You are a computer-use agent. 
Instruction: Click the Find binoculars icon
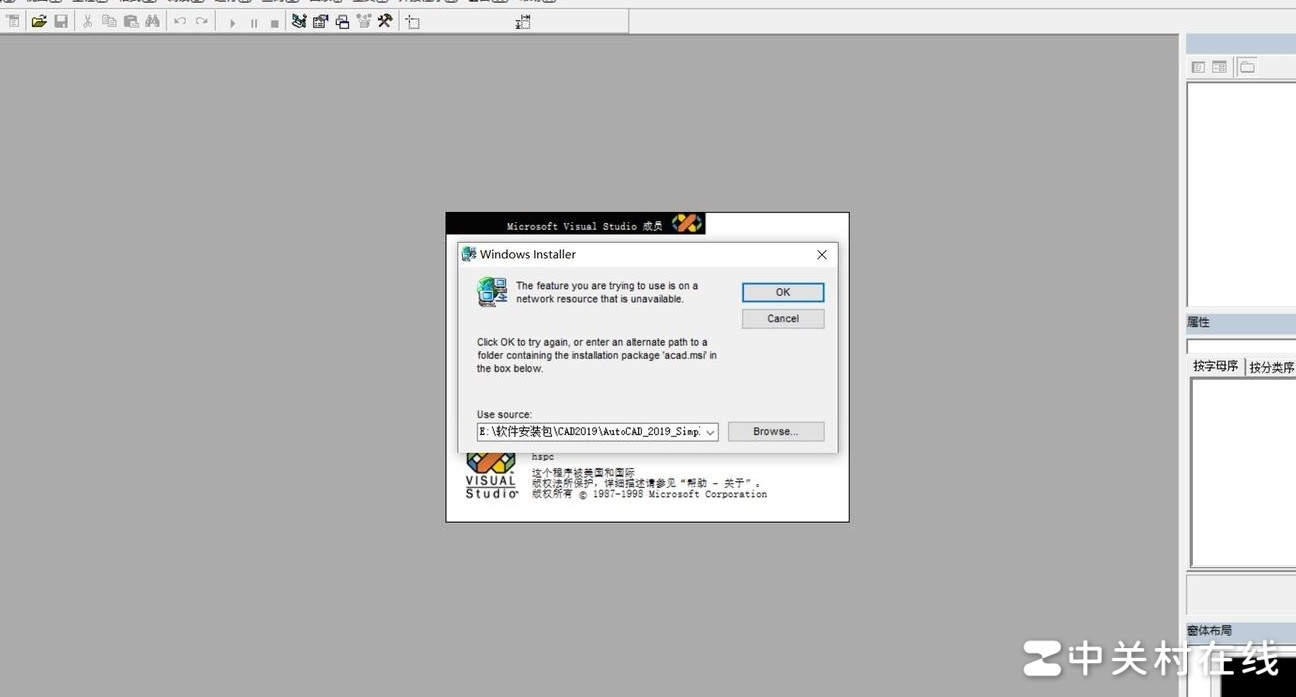(x=152, y=21)
